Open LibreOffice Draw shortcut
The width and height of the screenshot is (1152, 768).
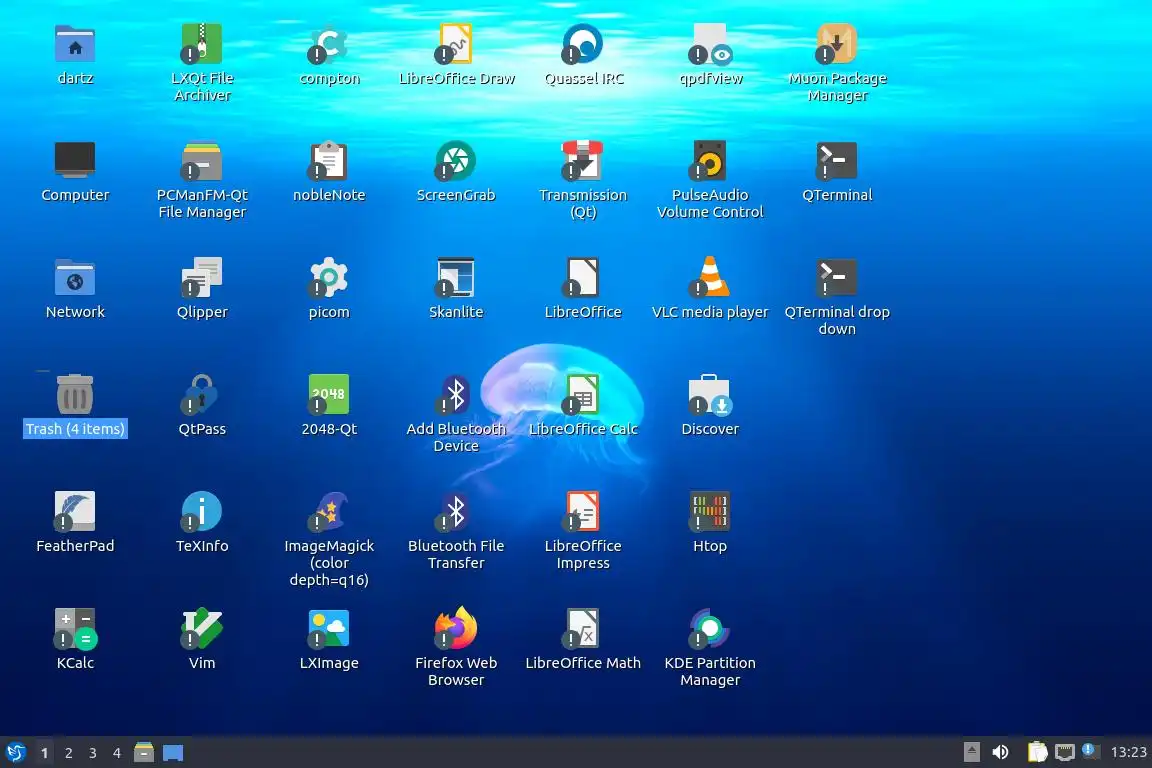tap(456, 44)
